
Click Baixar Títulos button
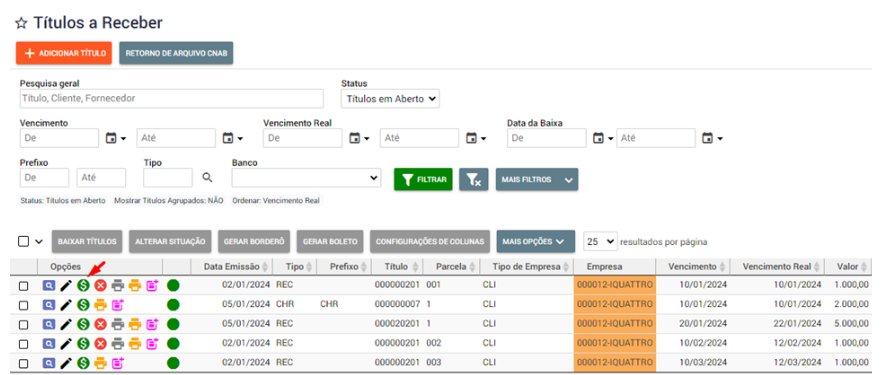87,241
